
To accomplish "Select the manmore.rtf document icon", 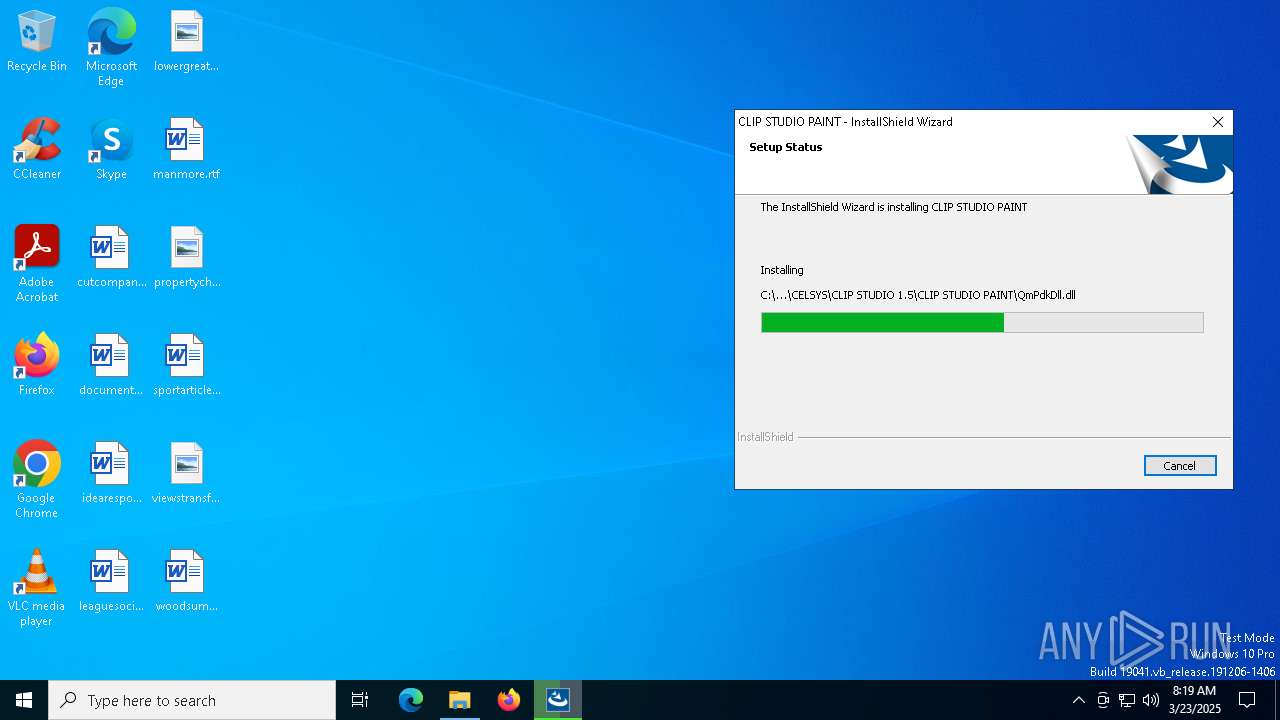I will click(x=186, y=150).
